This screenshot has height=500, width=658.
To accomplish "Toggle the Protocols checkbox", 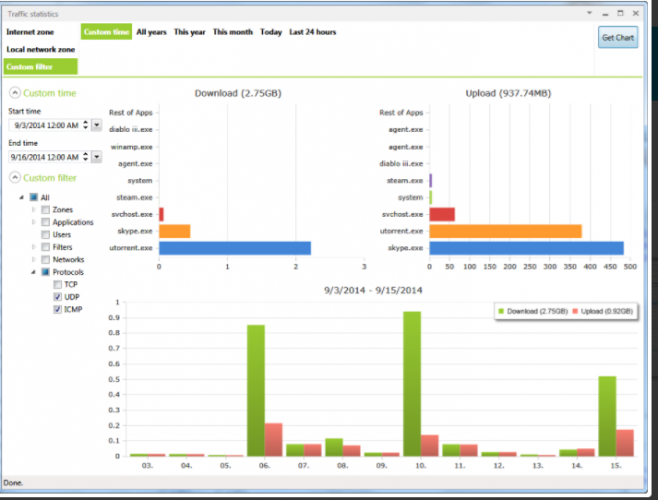I will [x=46, y=272].
